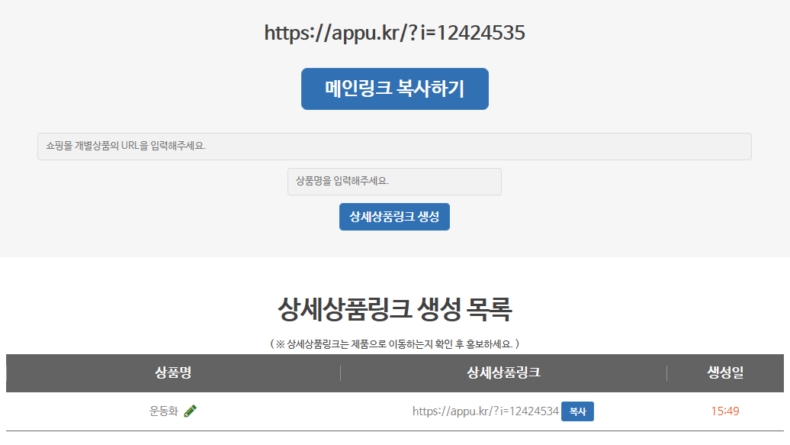Click the green pencil edit icon beside 운동화
790x445 pixels.
coord(190,411)
